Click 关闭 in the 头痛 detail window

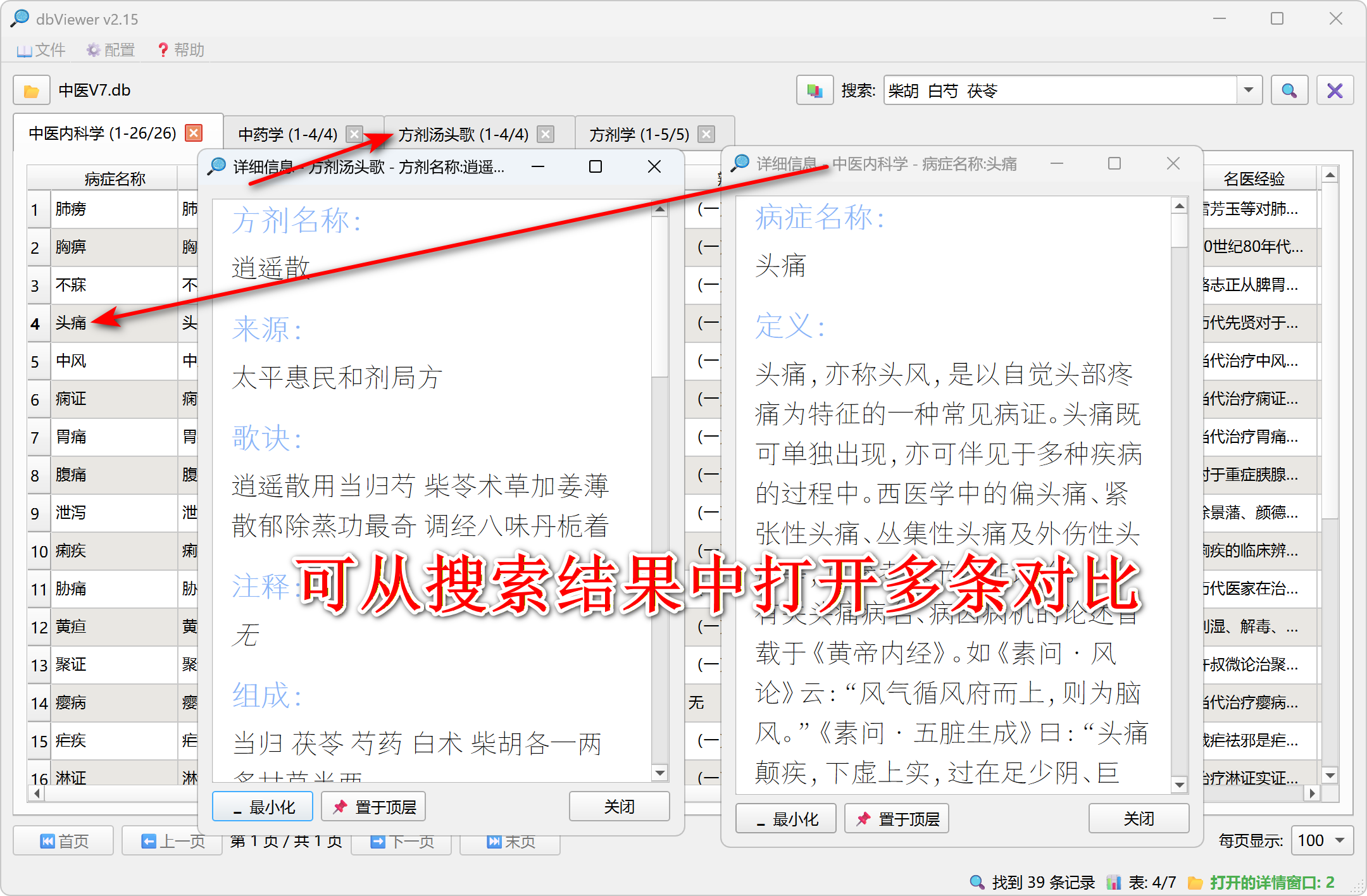(x=1139, y=819)
